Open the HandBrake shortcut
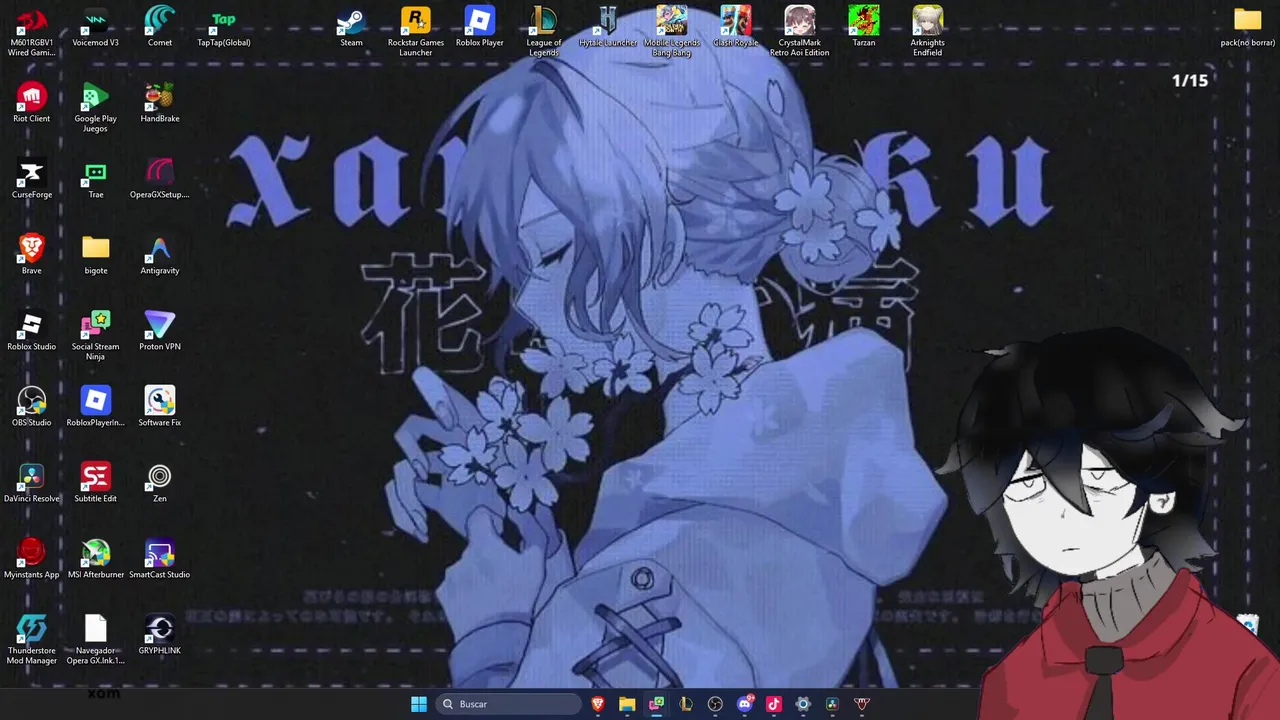Image resolution: width=1280 pixels, height=720 pixels. (x=160, y=102)
